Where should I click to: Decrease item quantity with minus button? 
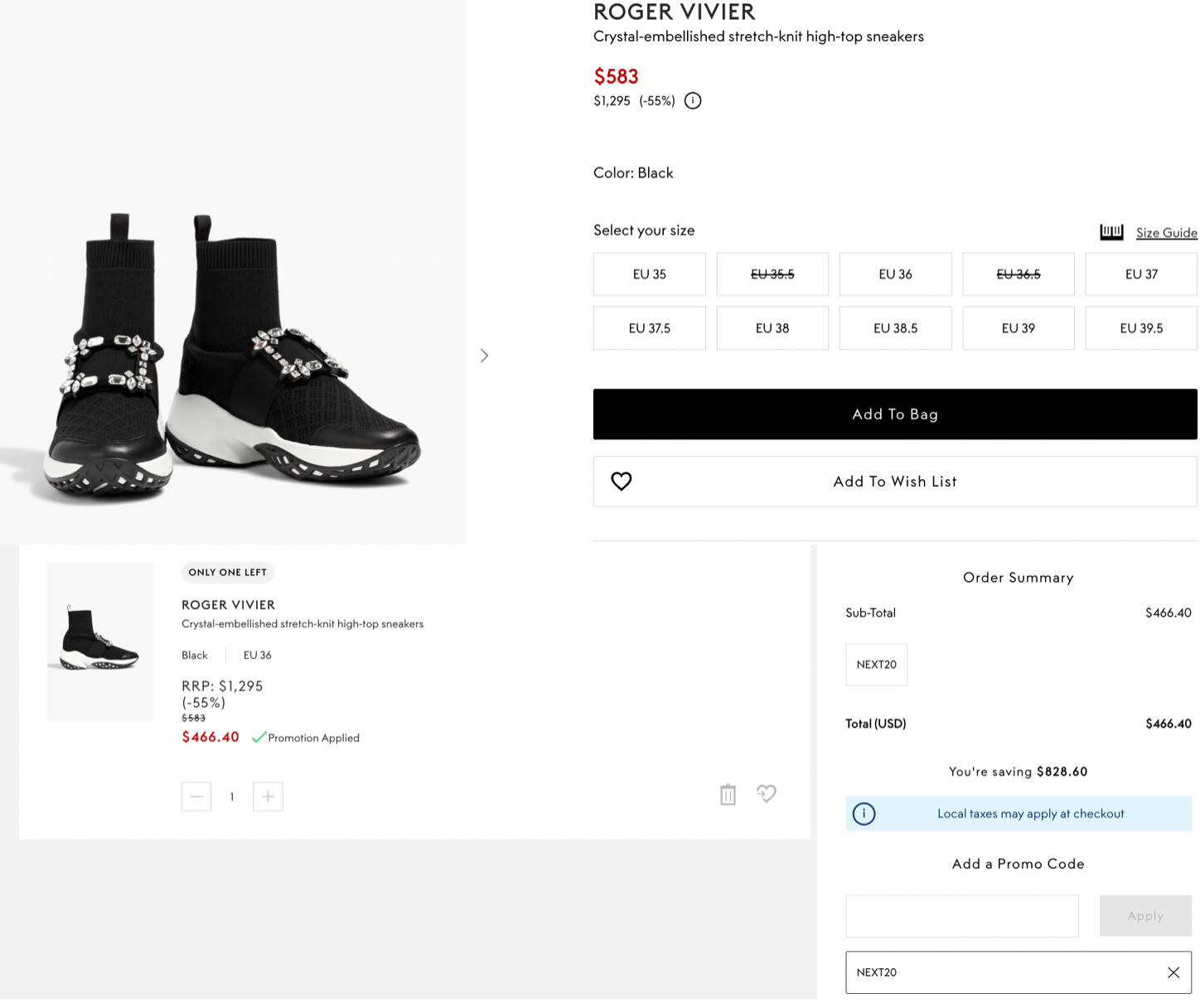click(x=196, y=797)
